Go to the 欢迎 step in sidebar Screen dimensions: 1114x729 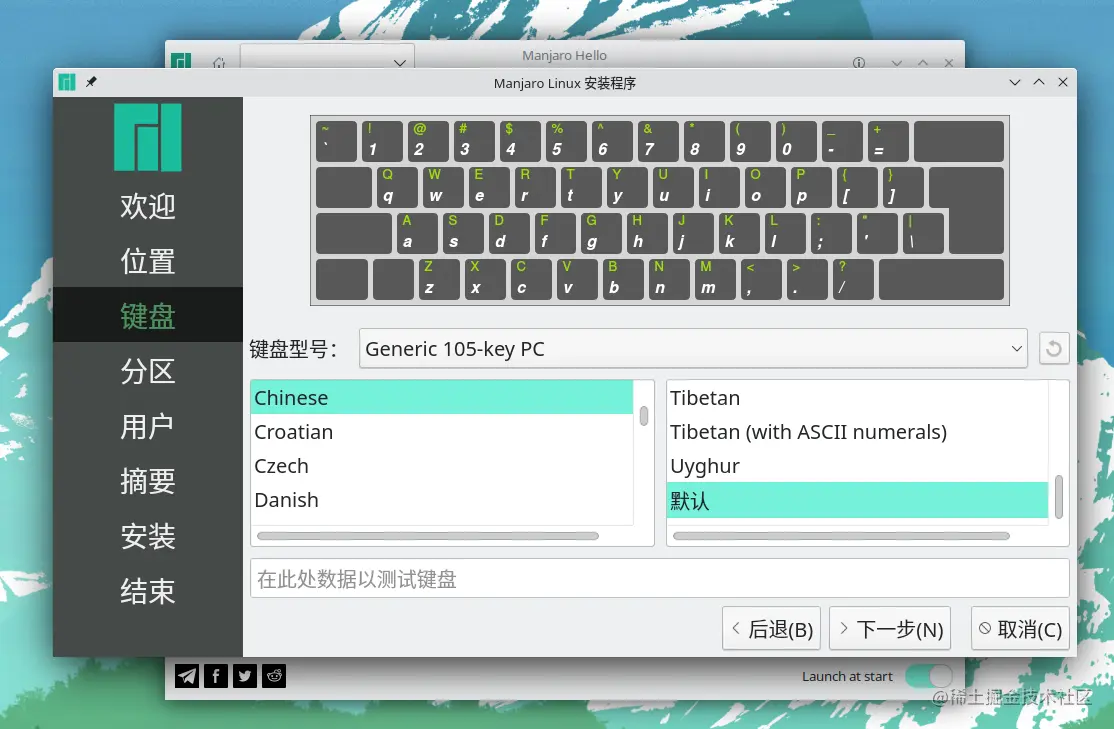148,206
